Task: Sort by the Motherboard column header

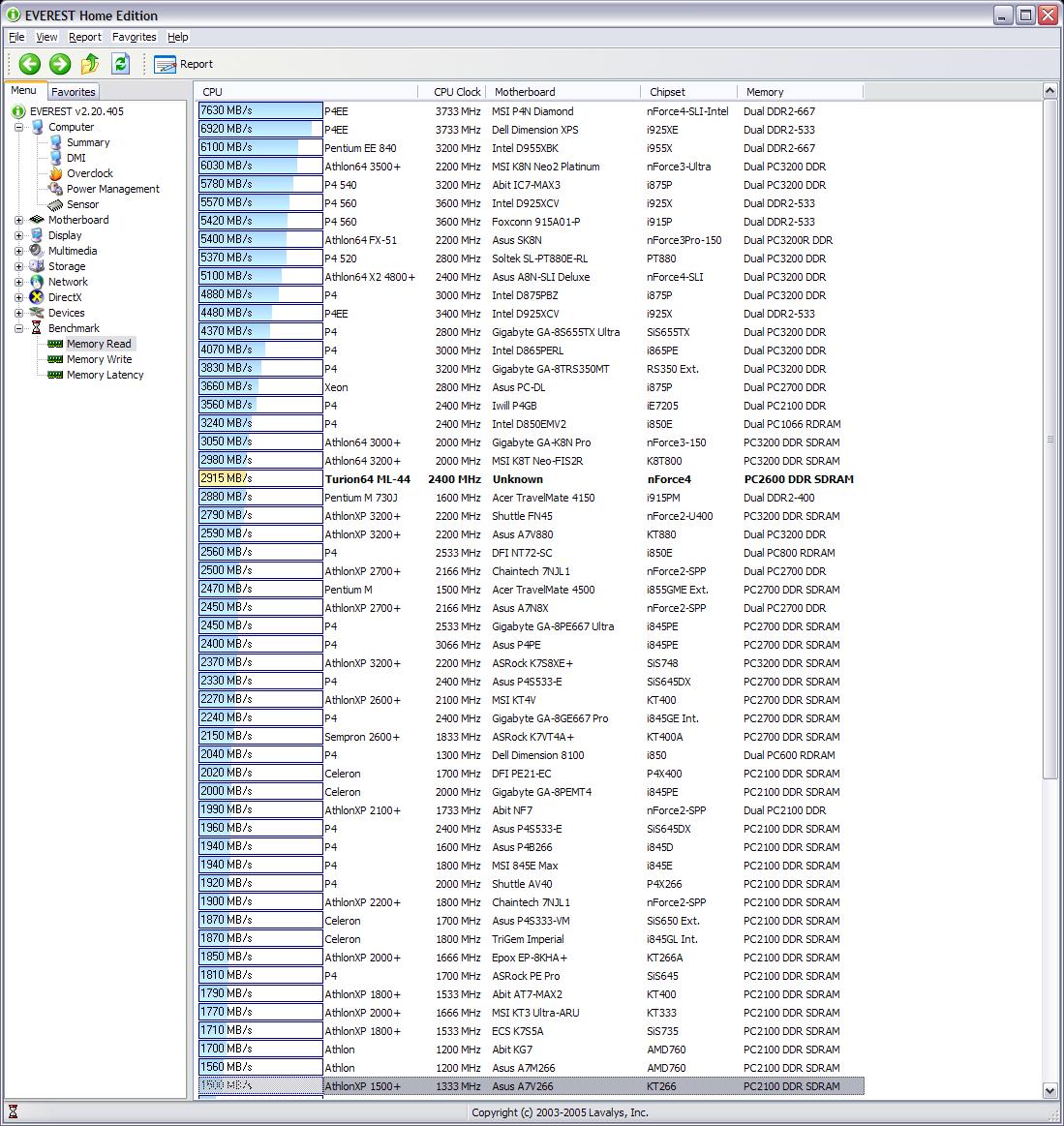Action: [562, 92]
